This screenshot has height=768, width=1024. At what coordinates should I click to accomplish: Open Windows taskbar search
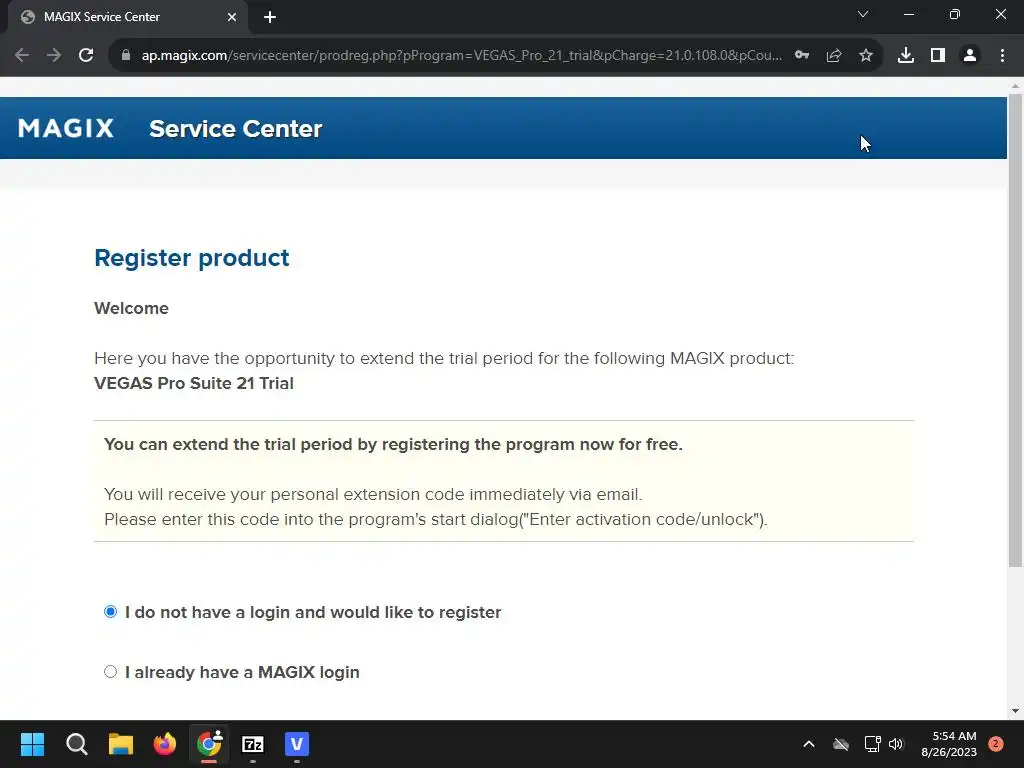point(76,744)
